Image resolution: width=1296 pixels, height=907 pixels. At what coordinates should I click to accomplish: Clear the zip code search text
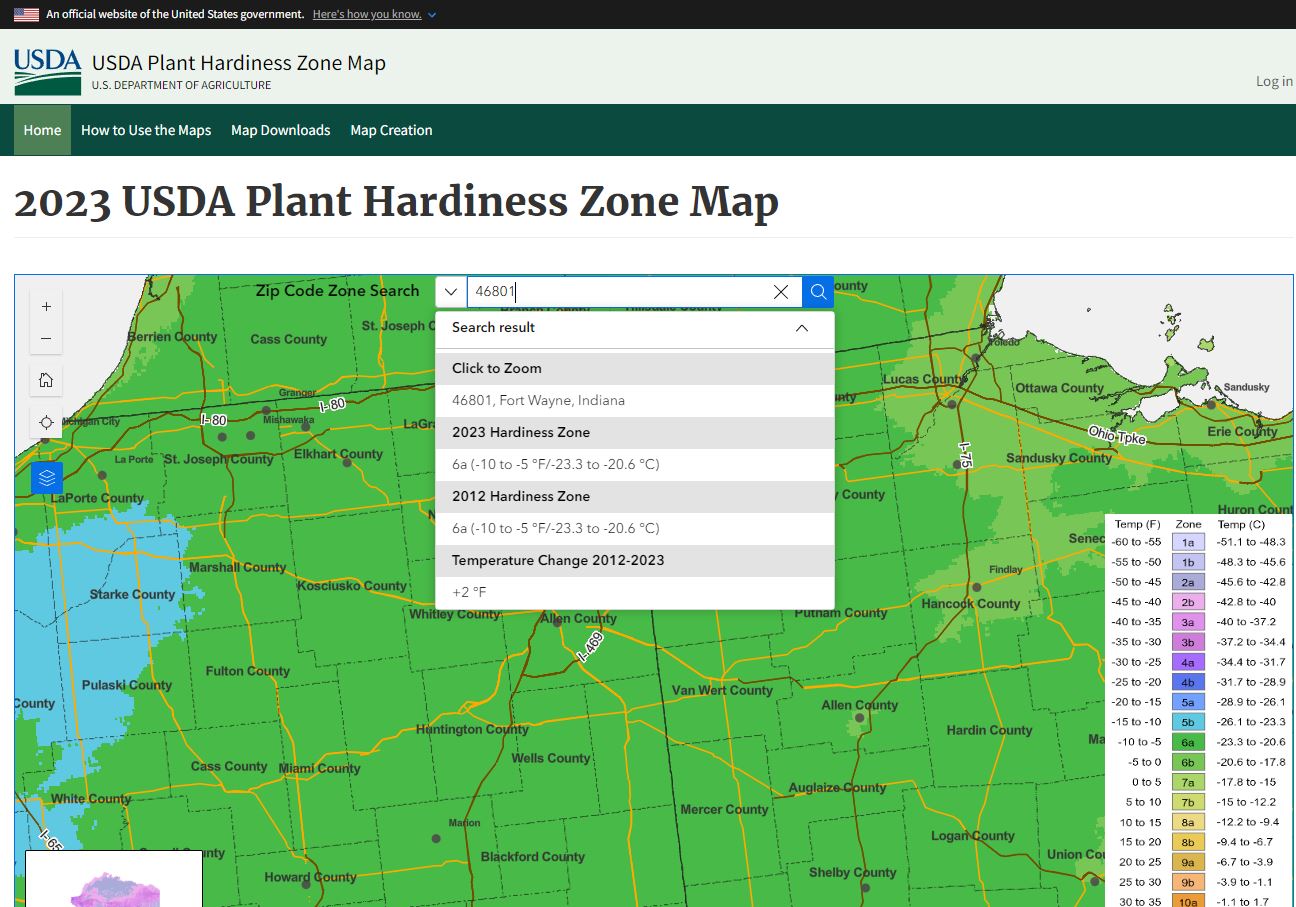781,292
